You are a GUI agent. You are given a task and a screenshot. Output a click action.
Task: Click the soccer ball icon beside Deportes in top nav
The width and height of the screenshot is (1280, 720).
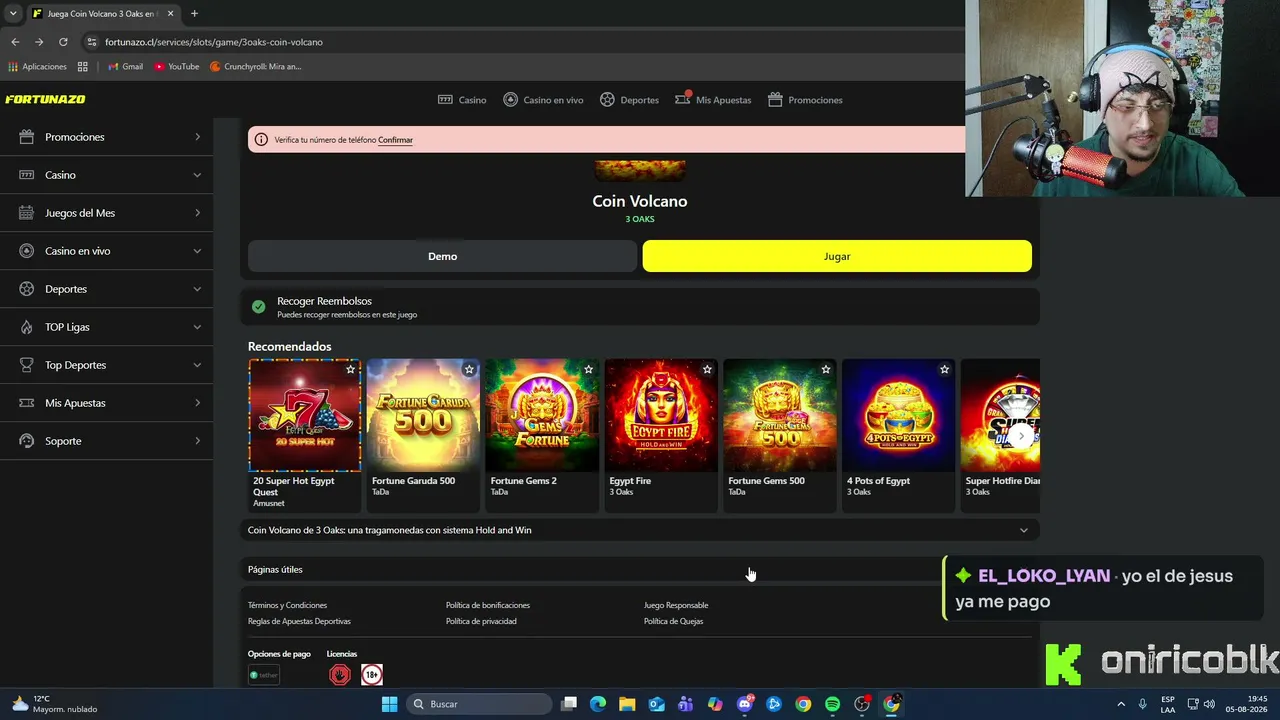point(607,100)
